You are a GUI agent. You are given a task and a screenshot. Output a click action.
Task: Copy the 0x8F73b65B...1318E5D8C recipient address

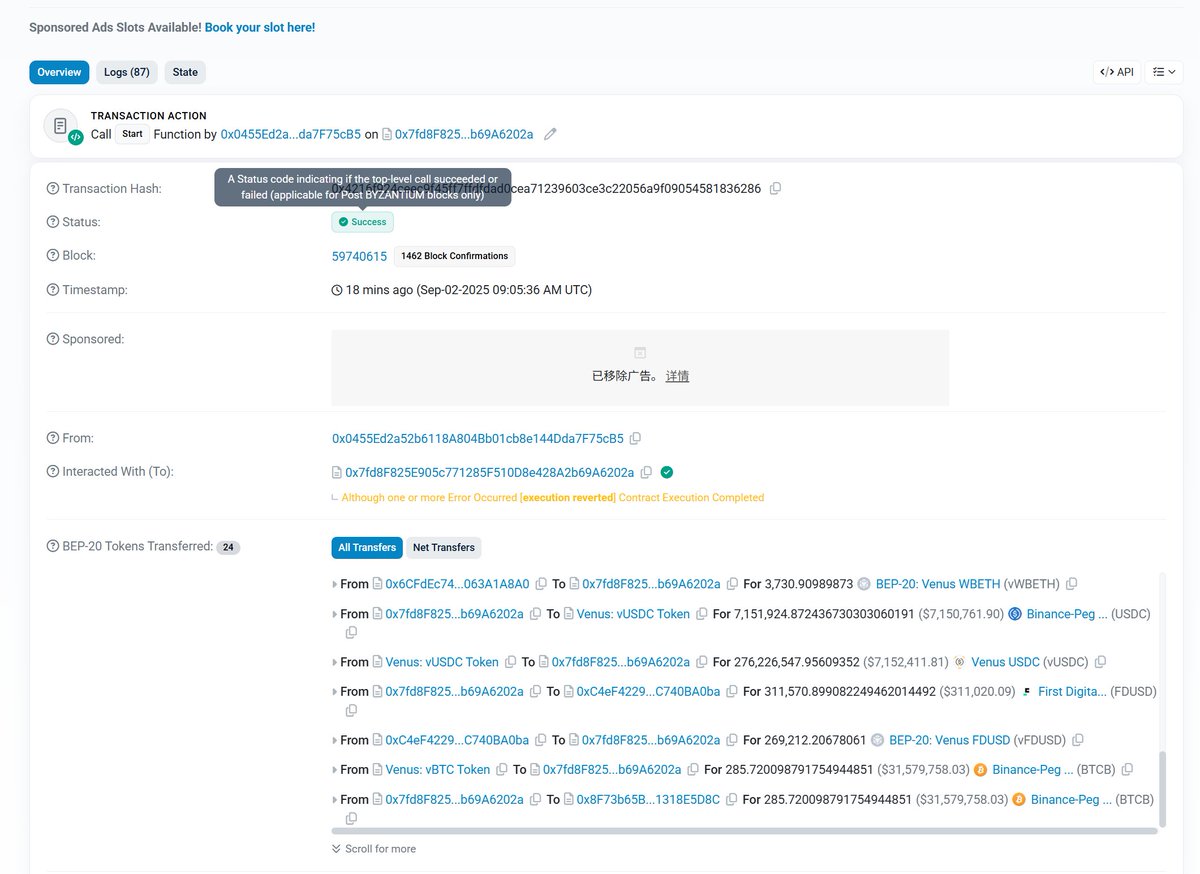731,799
